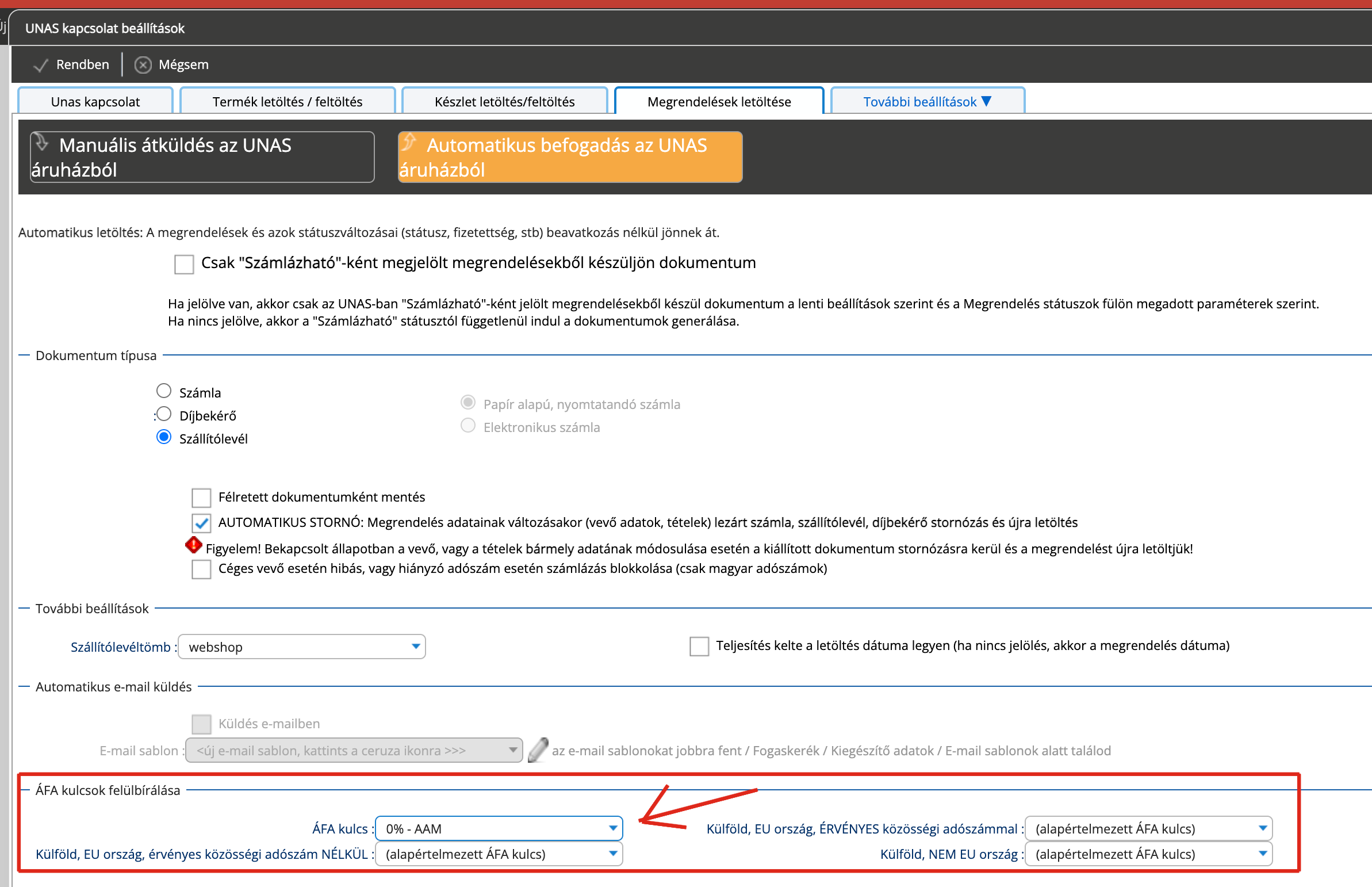Expand the Külföld, NEM EU ország dropdown

[1148, 854]
